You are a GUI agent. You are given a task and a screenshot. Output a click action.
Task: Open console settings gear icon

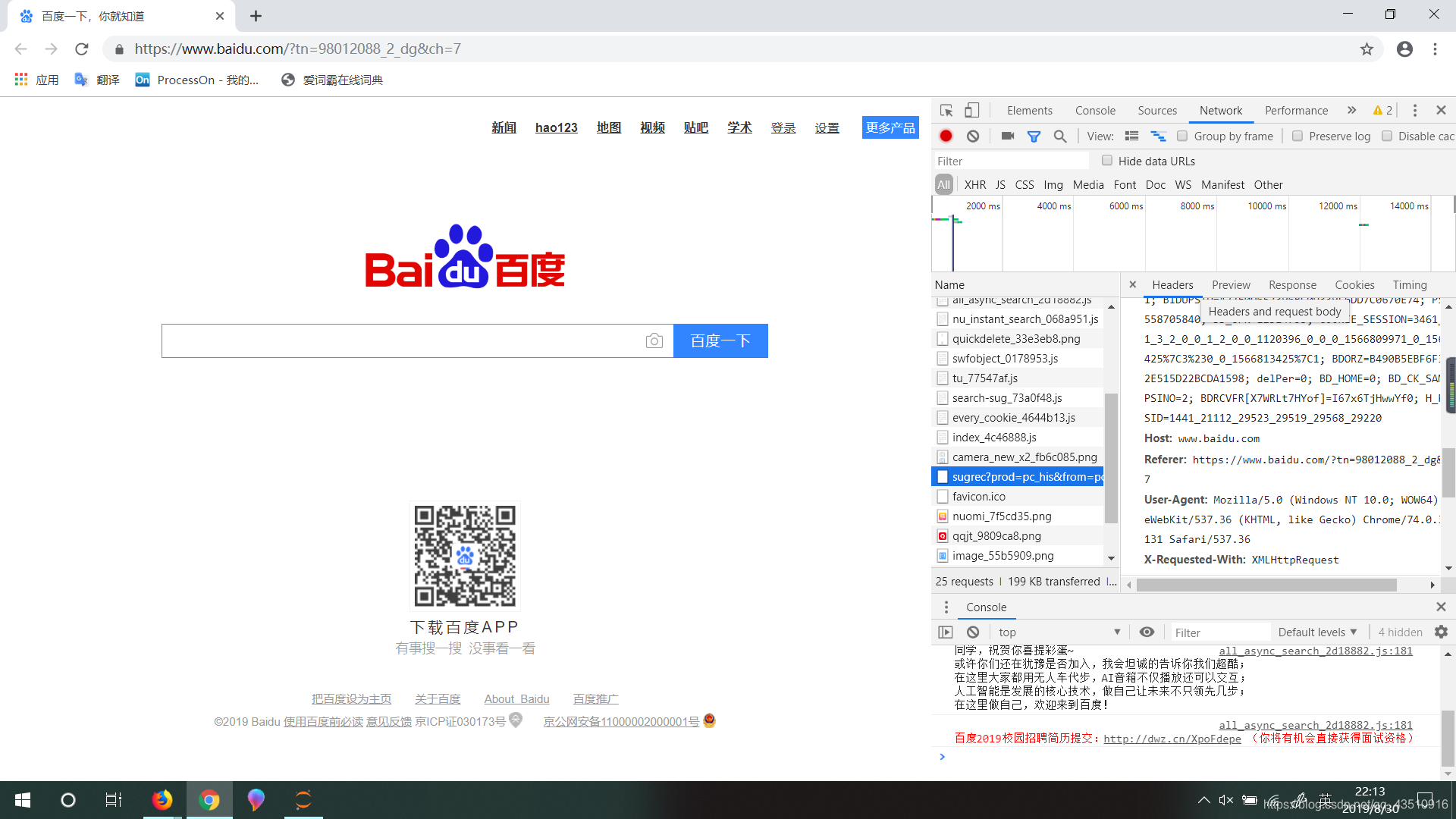[x=1442, y=632]
